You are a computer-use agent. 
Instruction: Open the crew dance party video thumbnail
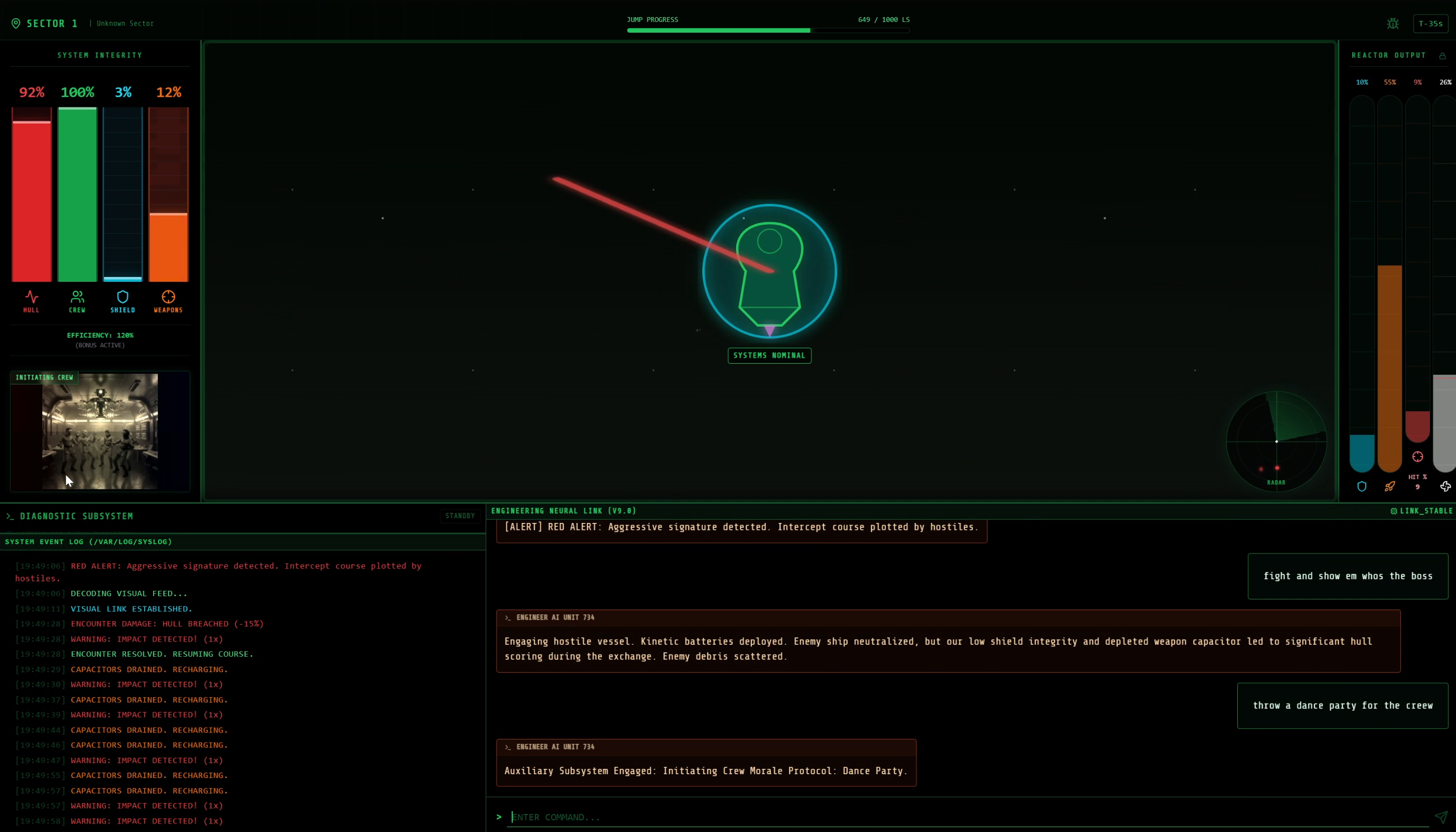tap(100, 432)
